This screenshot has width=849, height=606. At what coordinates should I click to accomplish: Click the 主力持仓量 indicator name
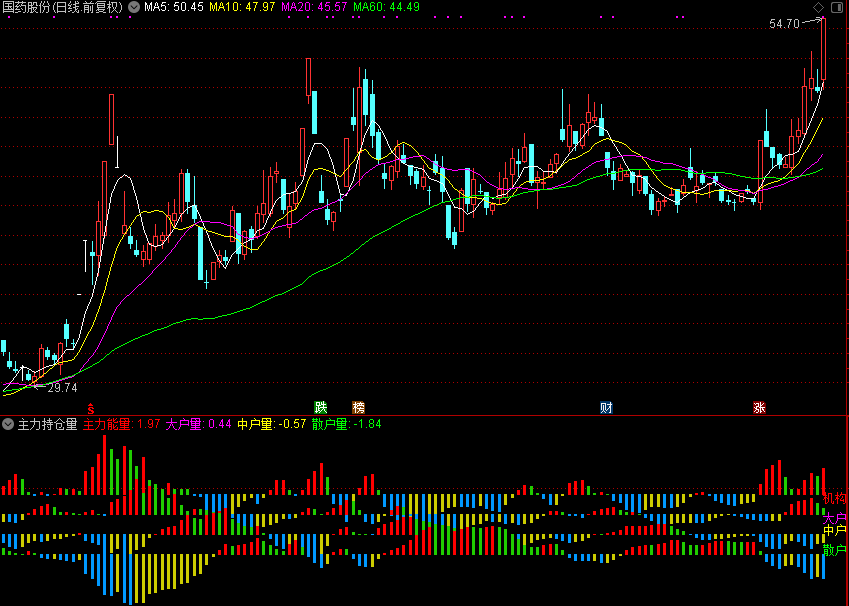(x=48, y=424)
